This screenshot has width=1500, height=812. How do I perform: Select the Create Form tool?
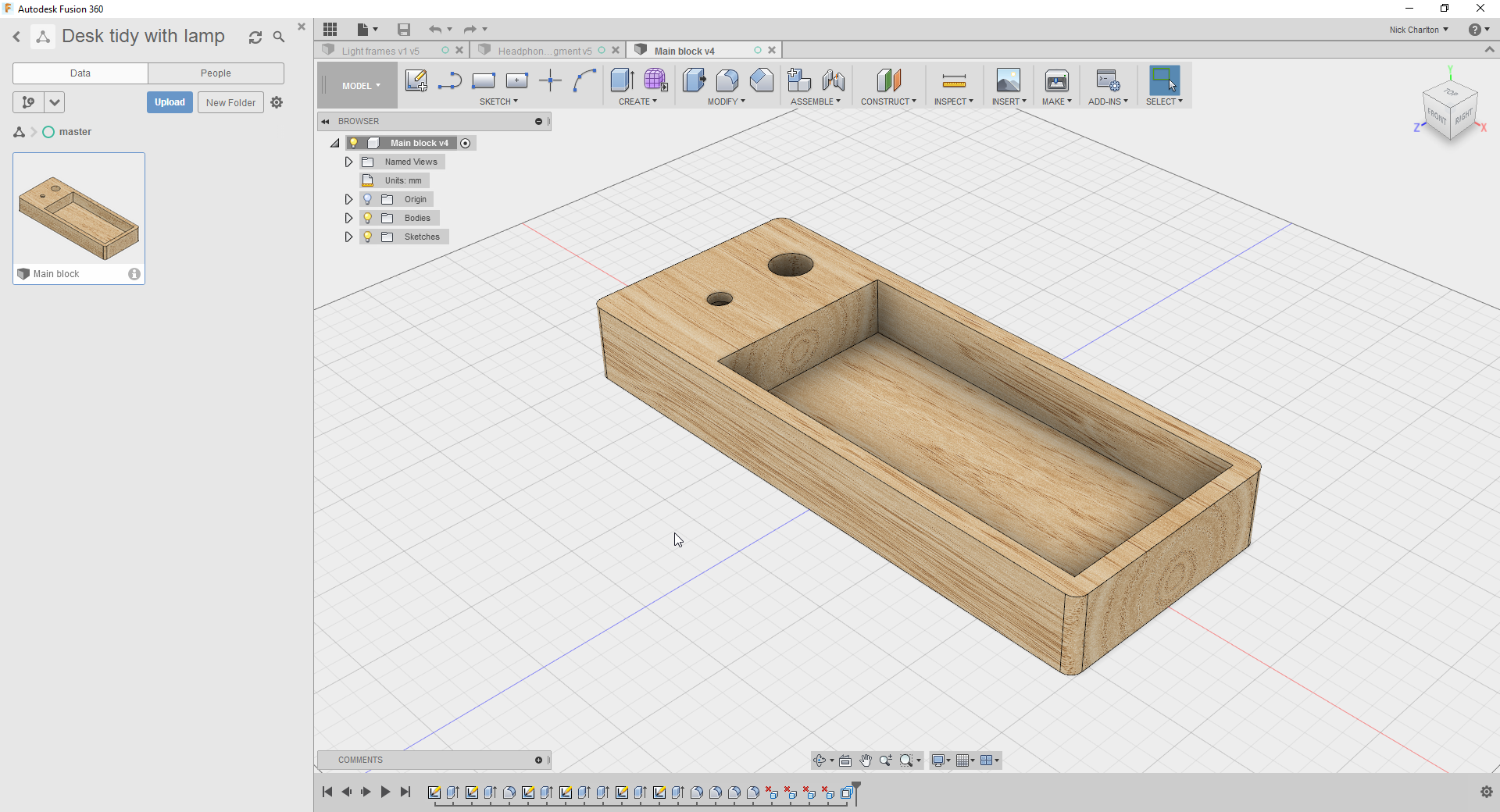click(655, 80)
